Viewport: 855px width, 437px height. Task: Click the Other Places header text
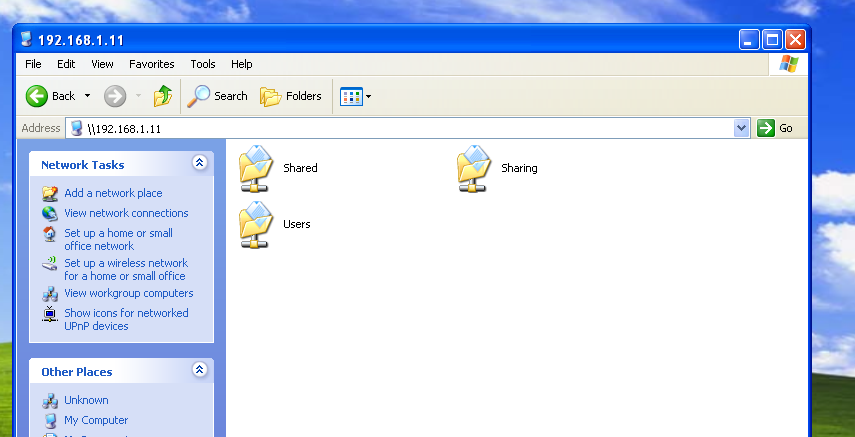point(77,372)
